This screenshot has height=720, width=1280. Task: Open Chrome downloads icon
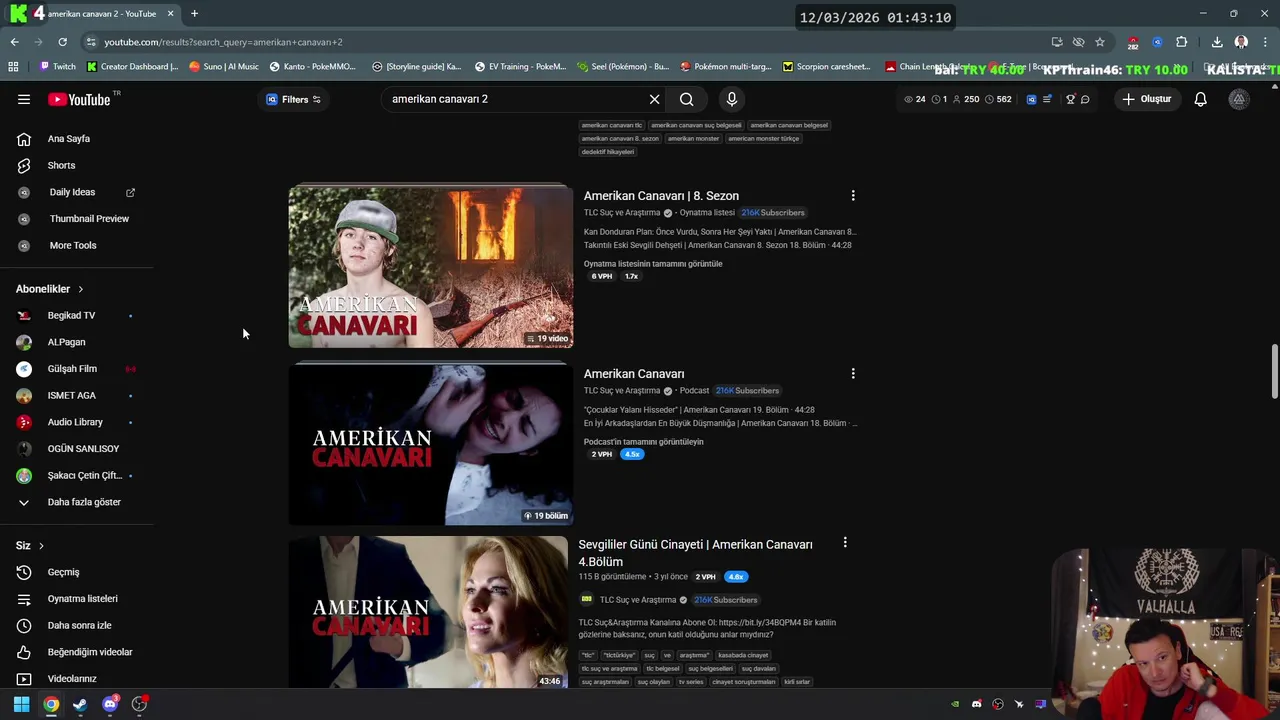pyautogui.click(x=1217, y=42)
